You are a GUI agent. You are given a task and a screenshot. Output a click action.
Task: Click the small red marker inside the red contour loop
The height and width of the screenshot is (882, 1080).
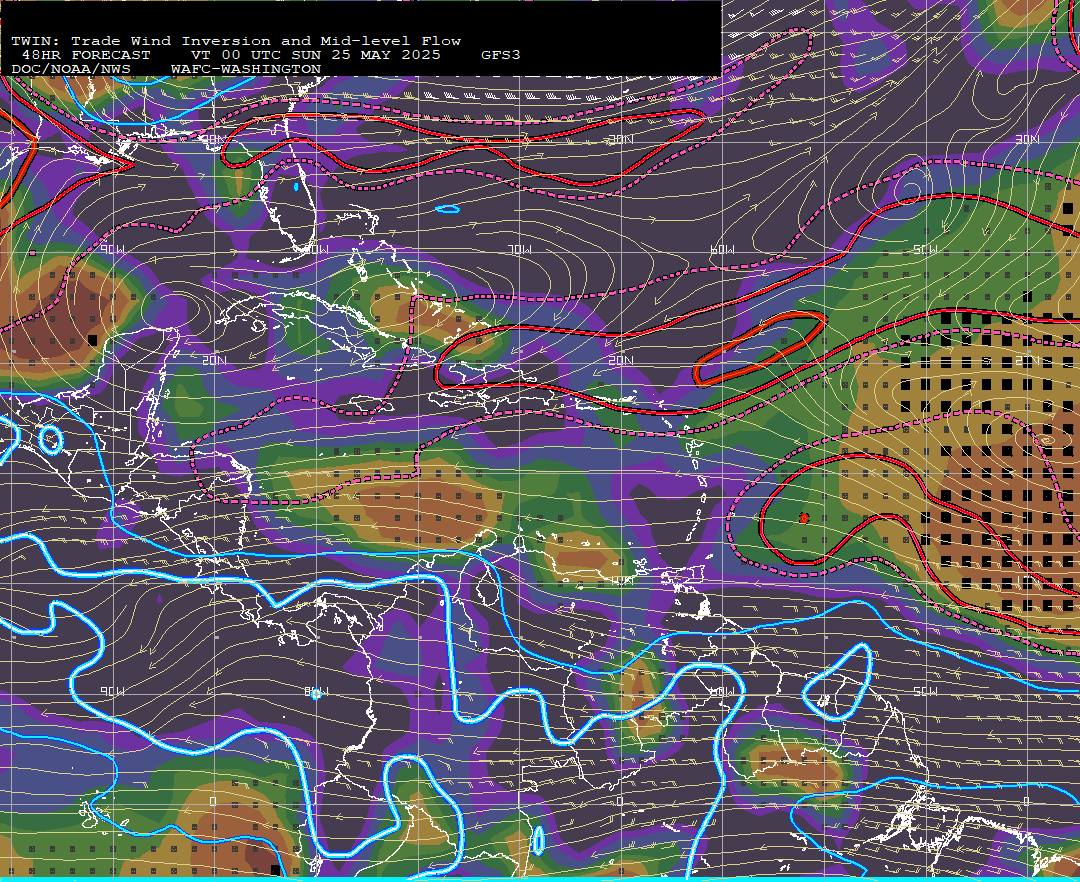click(x=804, y=518)
